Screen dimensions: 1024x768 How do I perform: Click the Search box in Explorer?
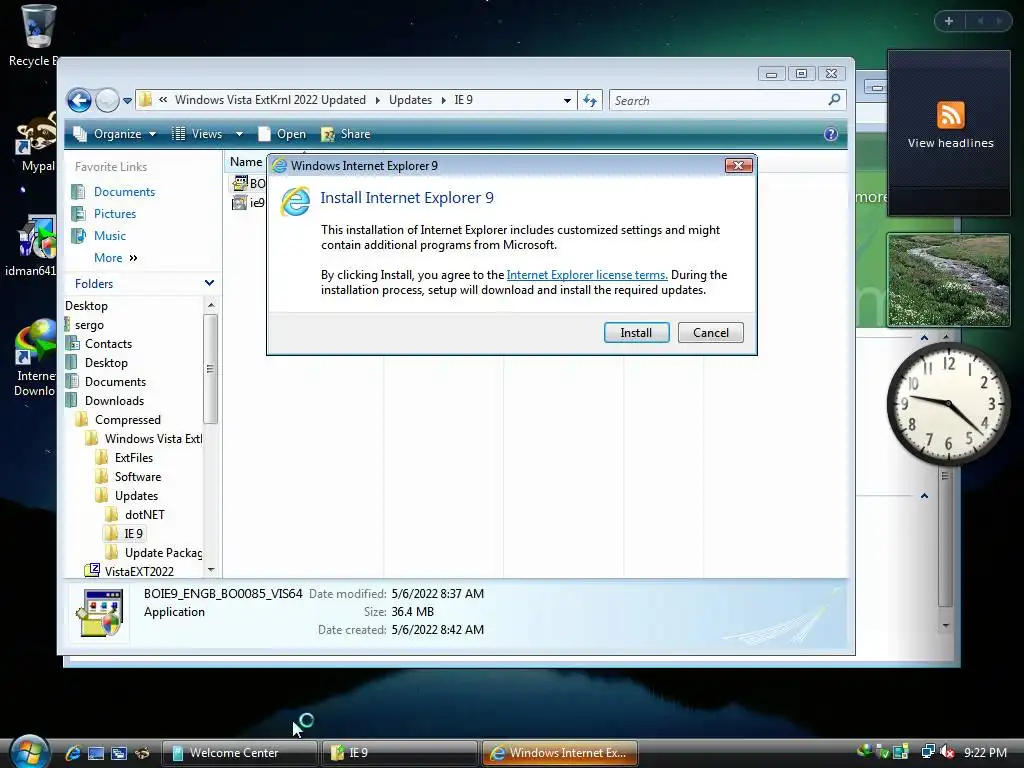point(718,101)
